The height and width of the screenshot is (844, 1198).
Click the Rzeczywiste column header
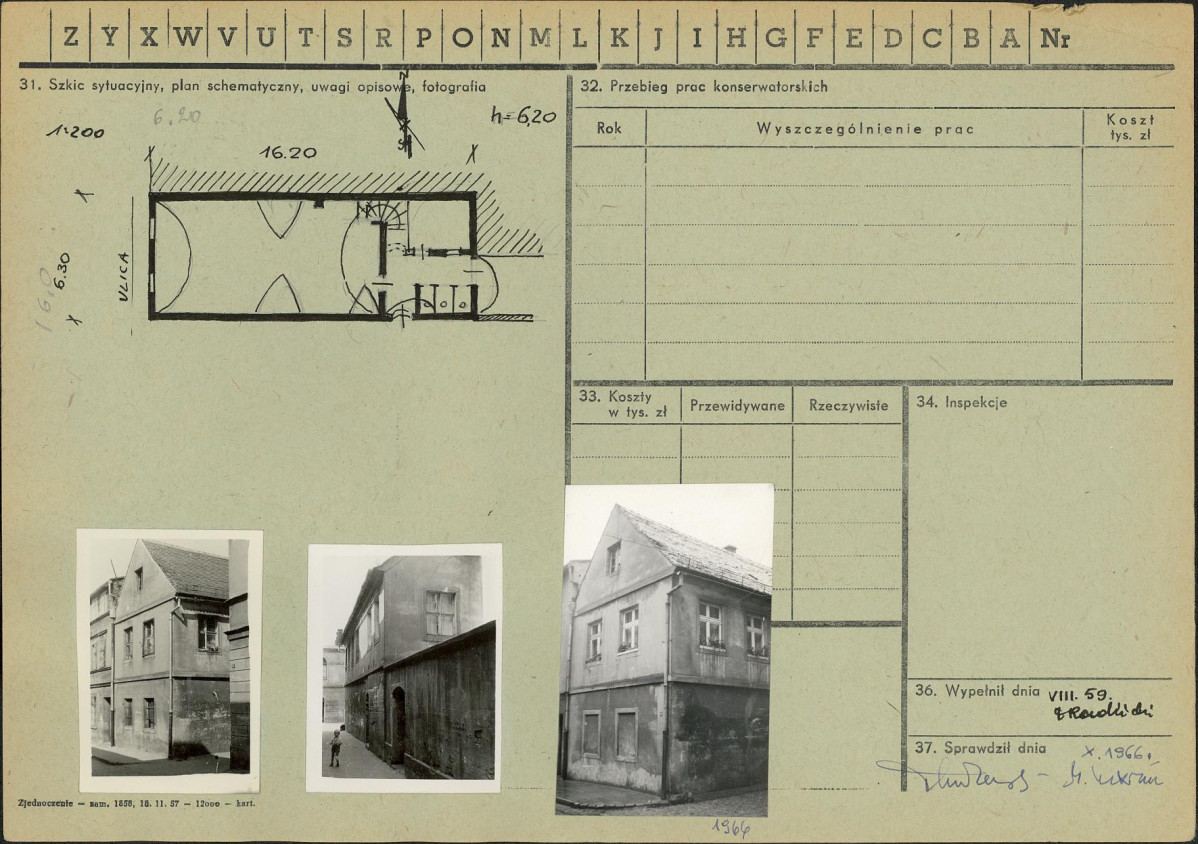click(848, 405)
